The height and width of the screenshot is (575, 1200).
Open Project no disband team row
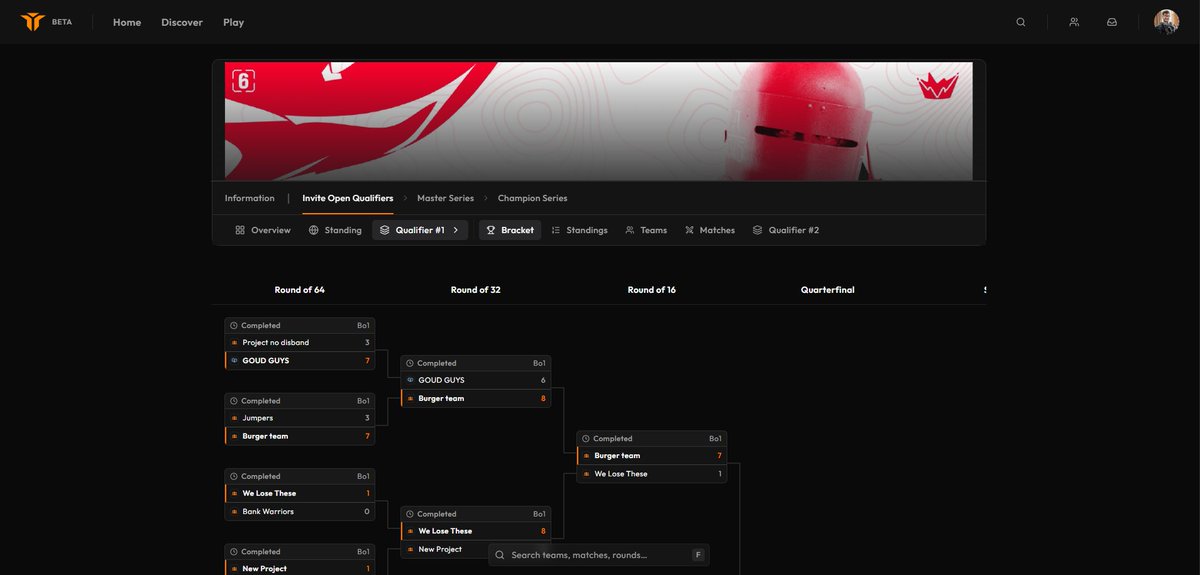tap(300, 343)
